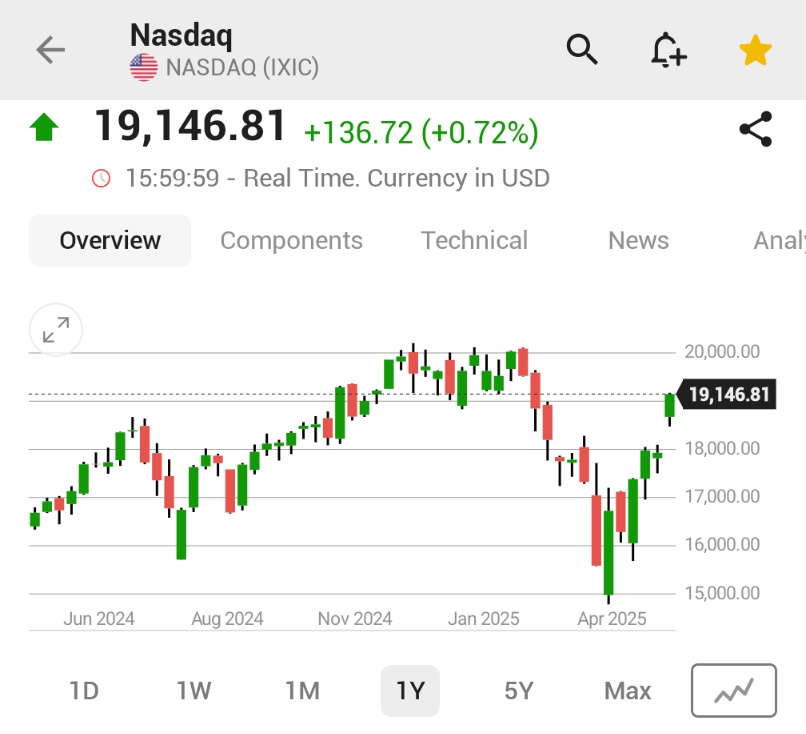Tap the Jan 2025 date label
The width and height of the screenshot is (806, 734).
pyautogui.click(x=483, y=618)
